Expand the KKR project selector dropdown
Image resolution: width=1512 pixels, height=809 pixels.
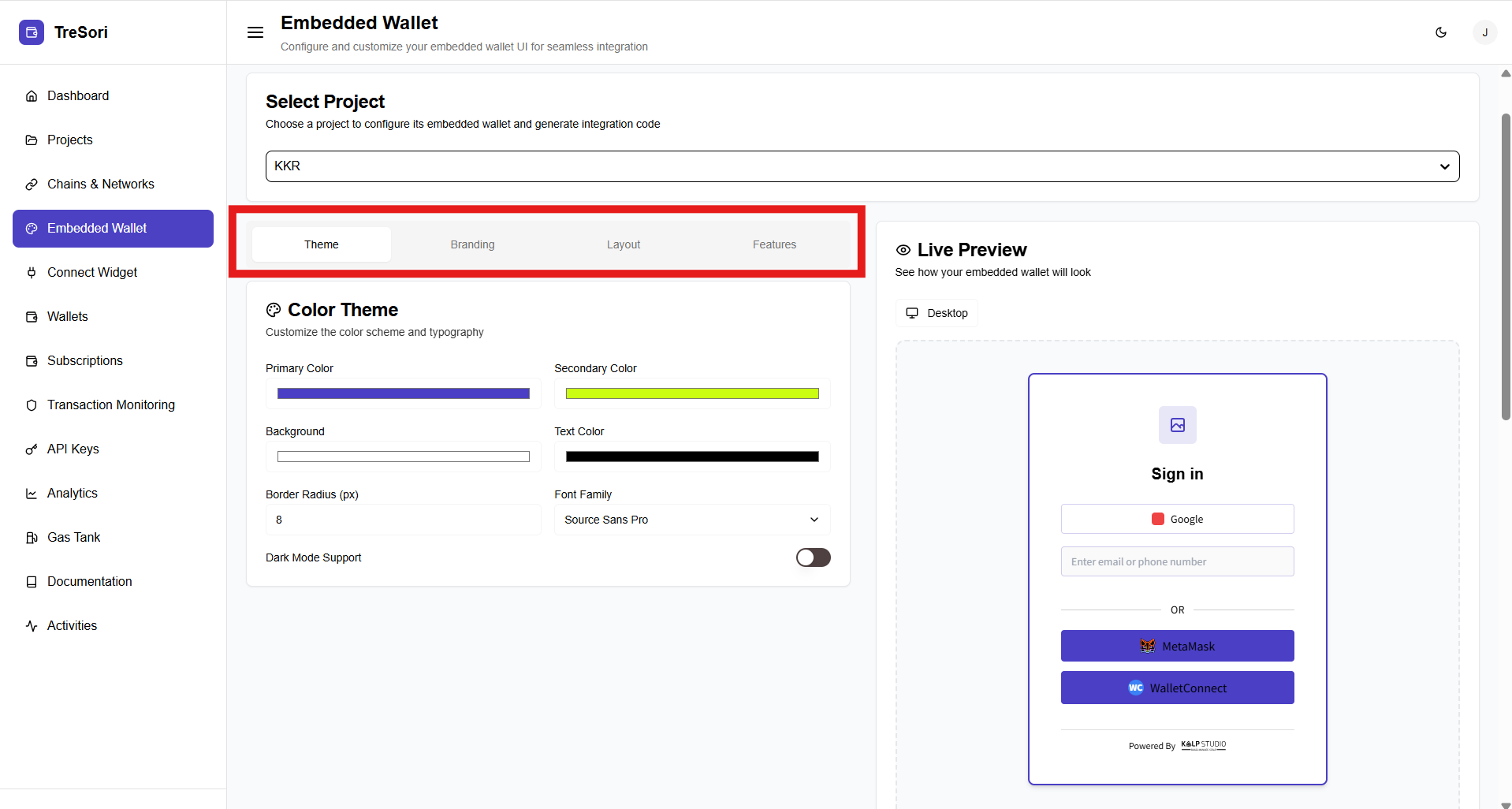pos(862,166)
